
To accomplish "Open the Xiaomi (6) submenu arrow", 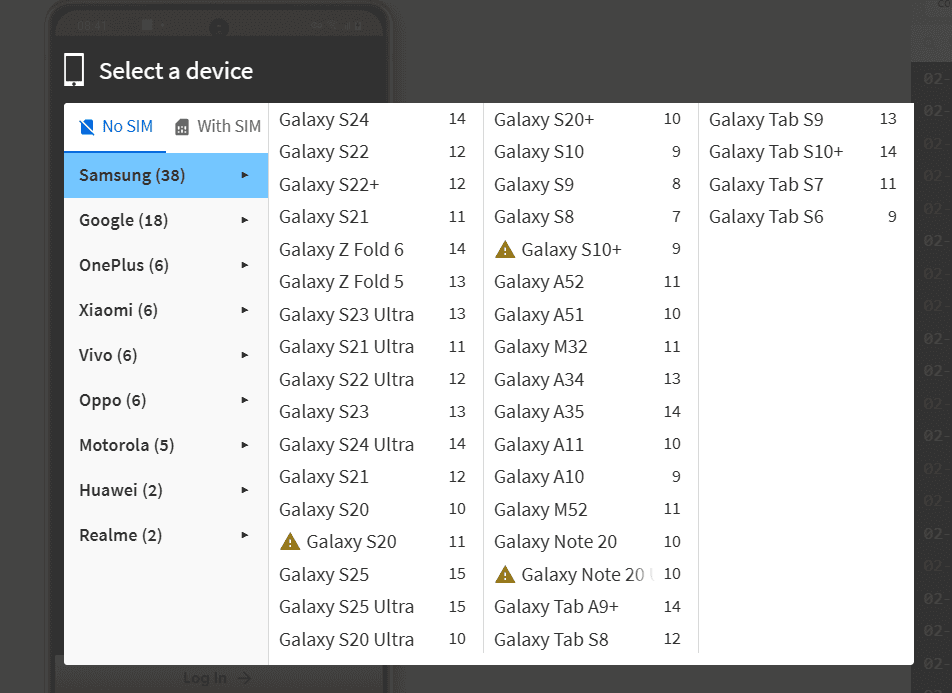I will 245,311.
